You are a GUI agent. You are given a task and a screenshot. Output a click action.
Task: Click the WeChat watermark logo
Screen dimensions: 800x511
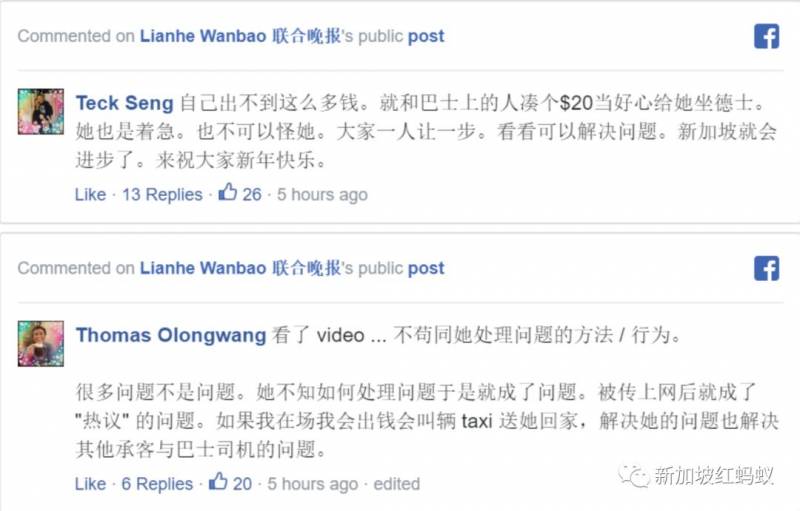pos(634,476)
